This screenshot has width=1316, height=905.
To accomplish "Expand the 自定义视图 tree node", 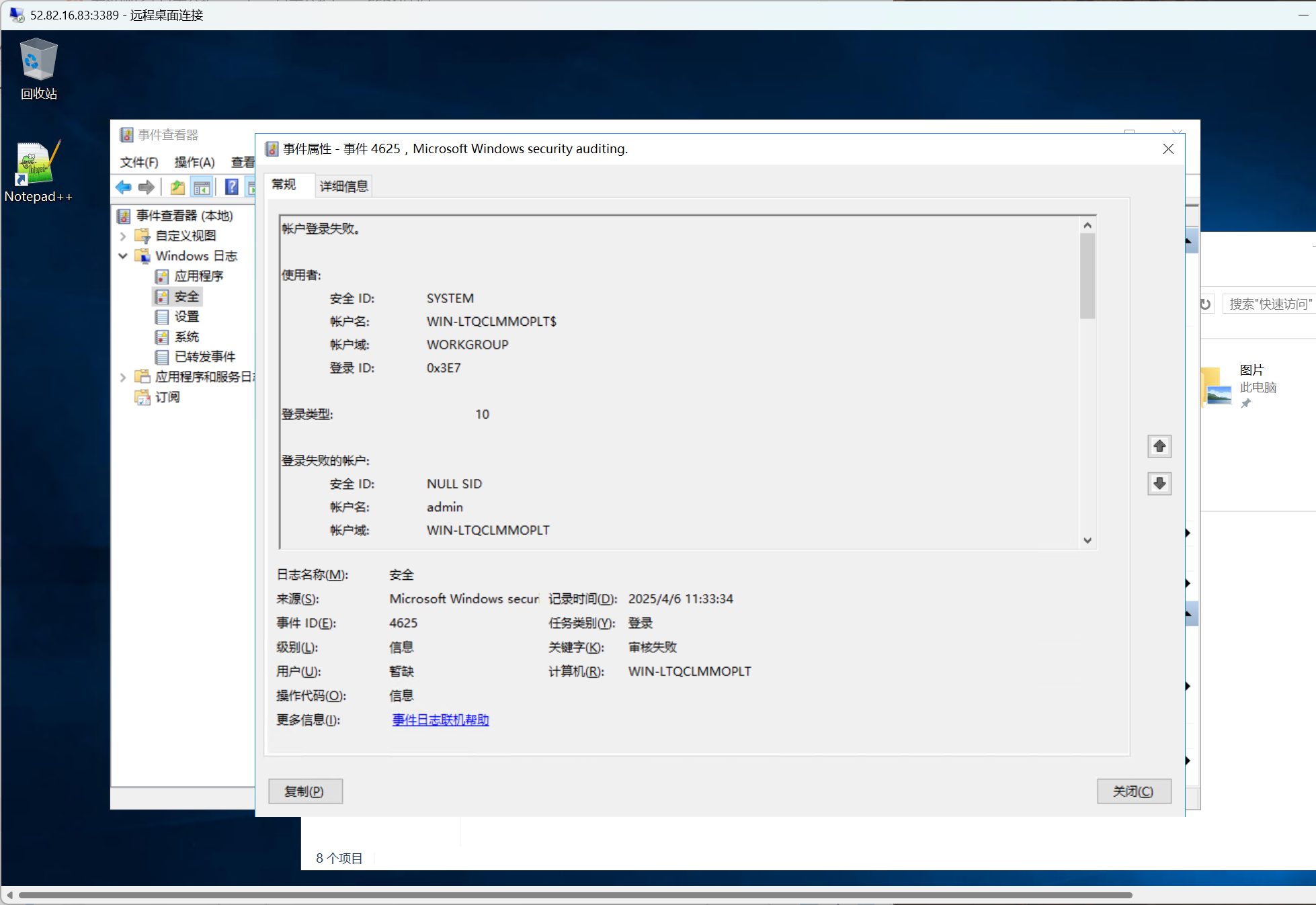I will tap(123, 236).
